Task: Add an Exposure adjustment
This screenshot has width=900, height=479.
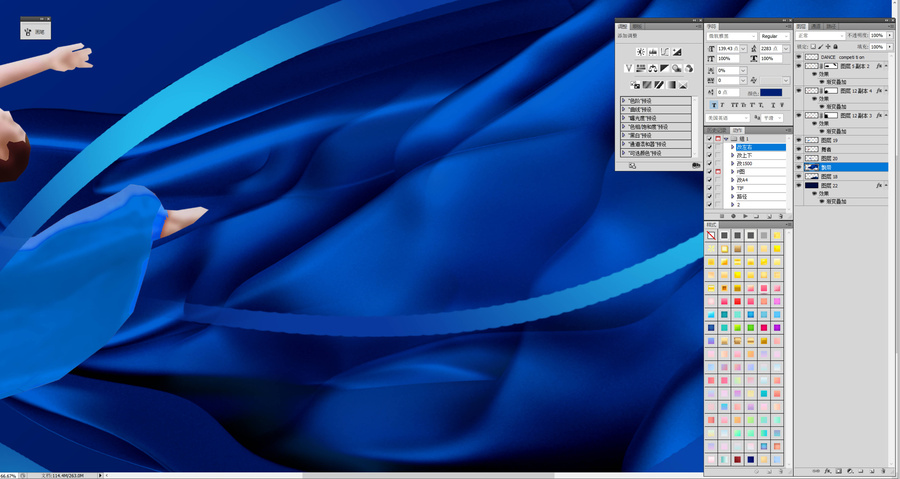Action: (x=677, y=52)
